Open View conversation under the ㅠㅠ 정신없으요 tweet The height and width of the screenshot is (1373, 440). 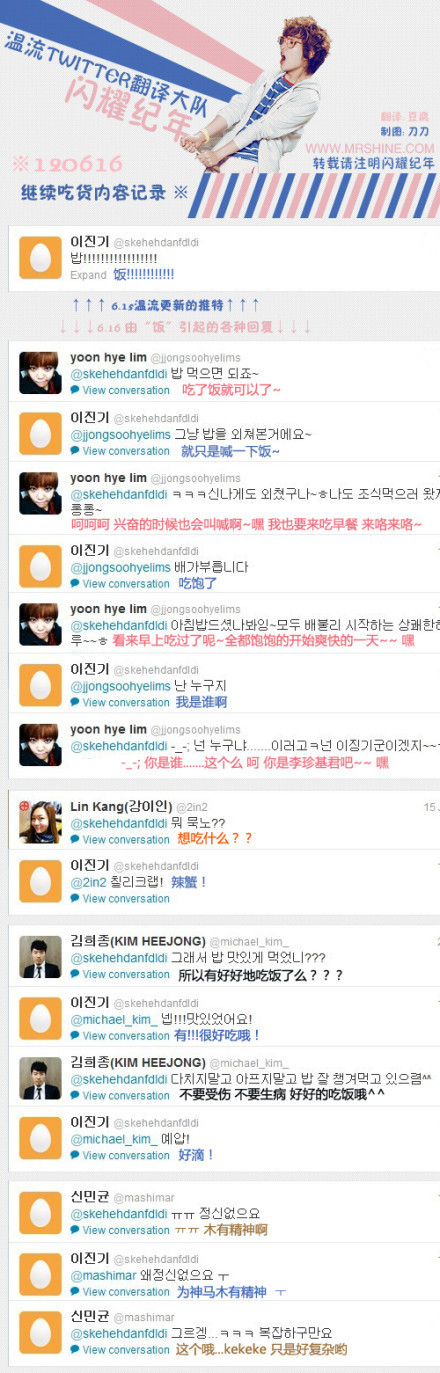click(x=126, y=1231)
